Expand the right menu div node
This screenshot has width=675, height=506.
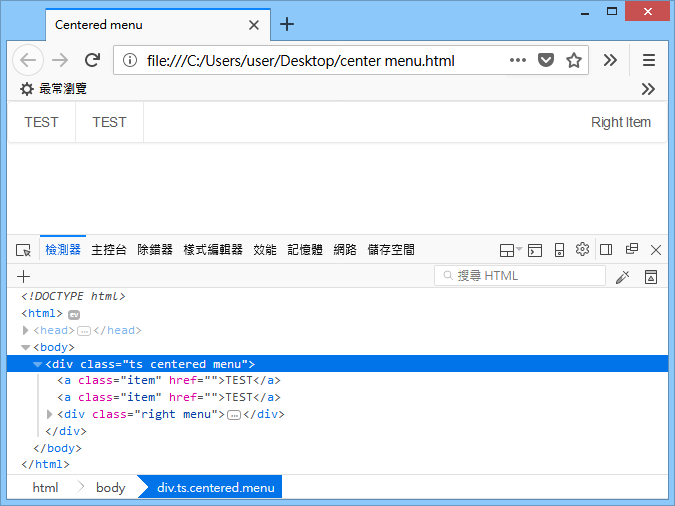click(50, 414)
